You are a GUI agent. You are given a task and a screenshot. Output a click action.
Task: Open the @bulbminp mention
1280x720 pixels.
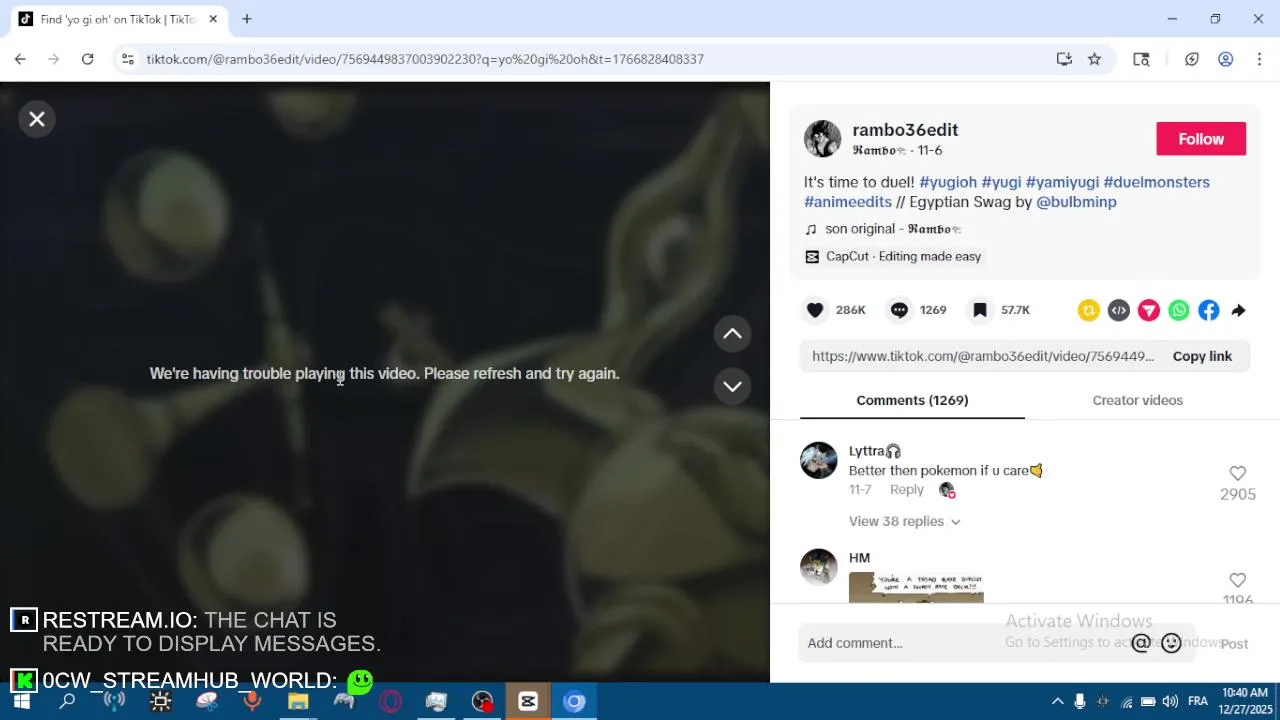coord(1076,202)
